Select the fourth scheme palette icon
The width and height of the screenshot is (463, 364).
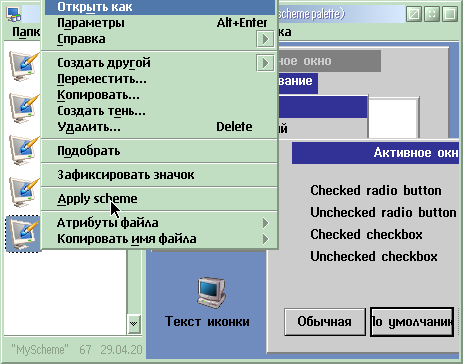(24, 191)
